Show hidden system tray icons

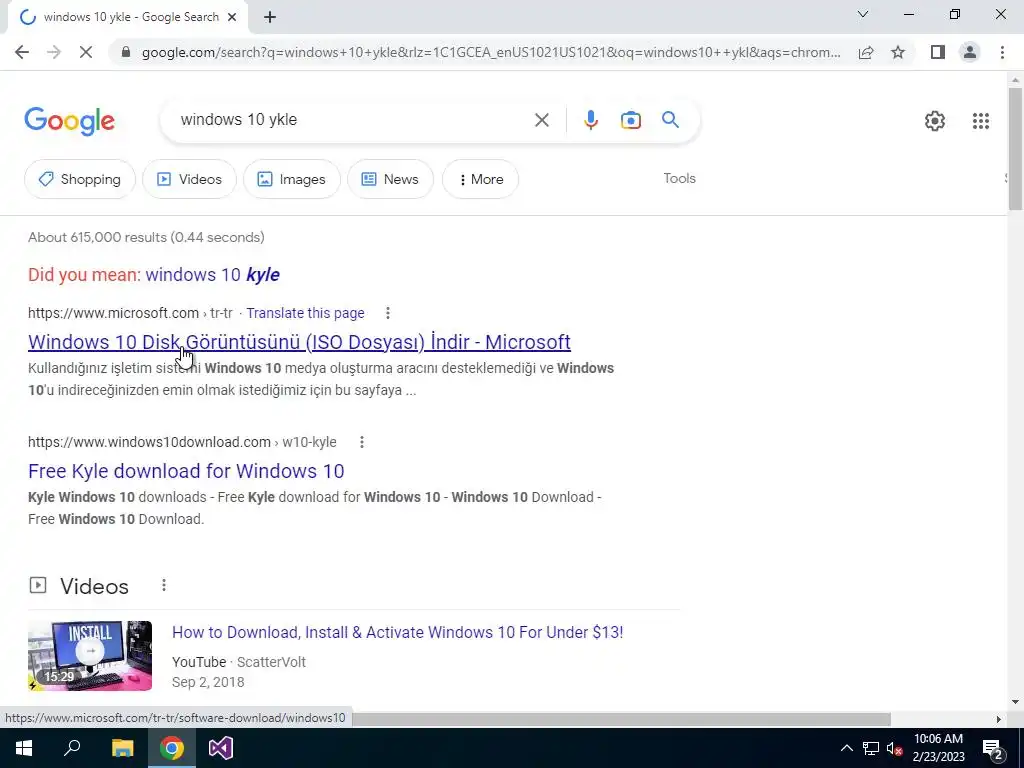pos(846,748)
